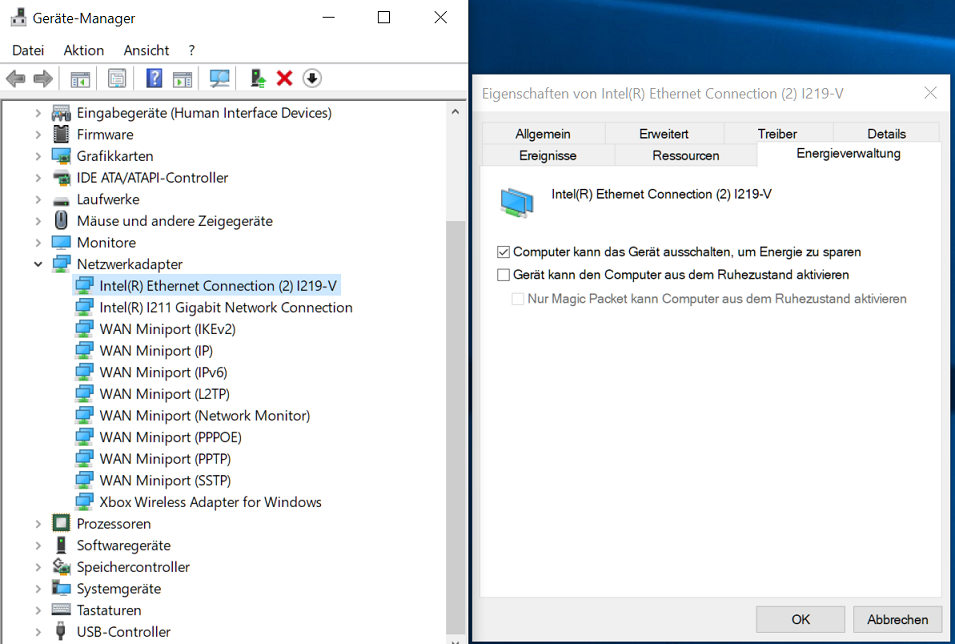The width and height of the screenshot is (955, 644).
Task: Select WAN Miniport (PPPOE)
Action: click(171, 437)
